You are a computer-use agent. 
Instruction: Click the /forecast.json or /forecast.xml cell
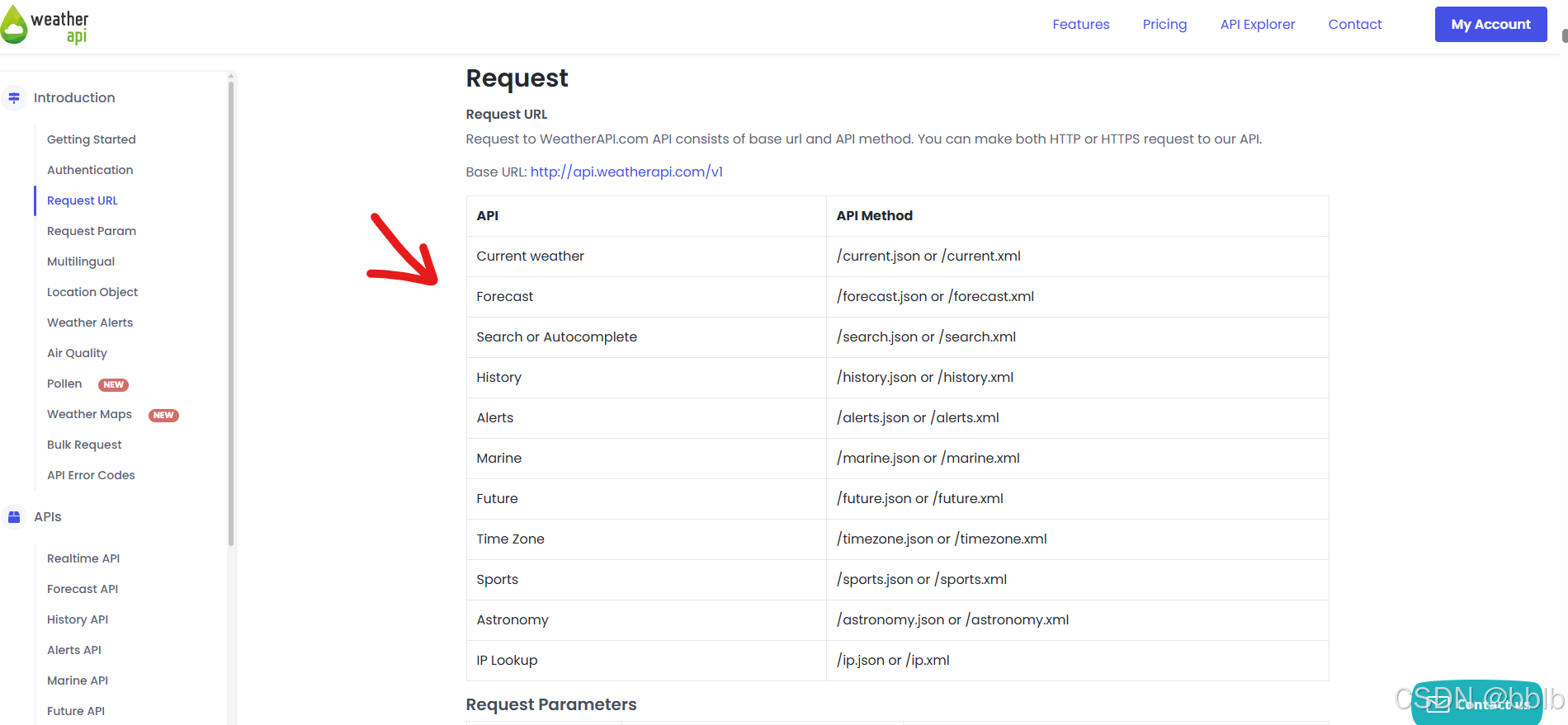[1077, 297]
